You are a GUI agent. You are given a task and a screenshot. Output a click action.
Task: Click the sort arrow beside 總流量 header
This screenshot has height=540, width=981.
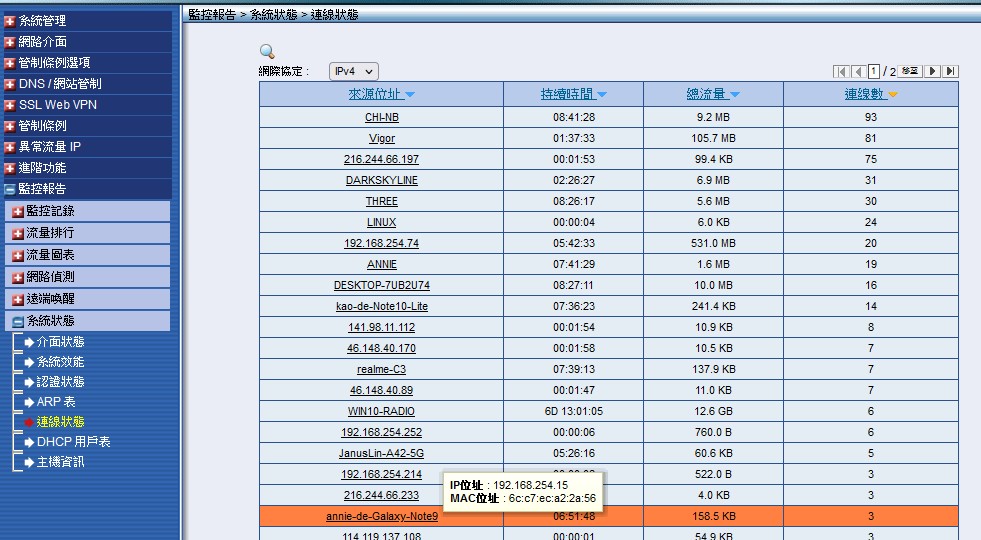coord(735,95)
